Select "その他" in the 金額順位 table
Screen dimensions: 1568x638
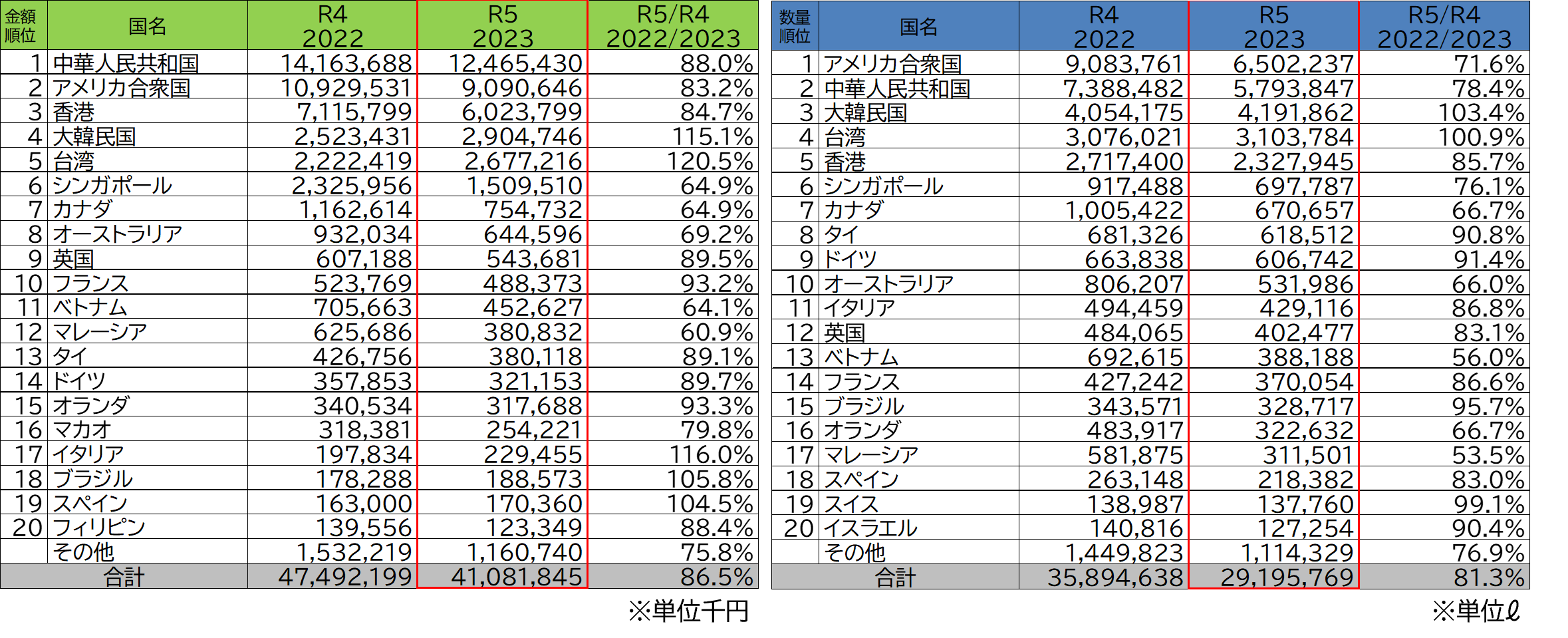148,552
